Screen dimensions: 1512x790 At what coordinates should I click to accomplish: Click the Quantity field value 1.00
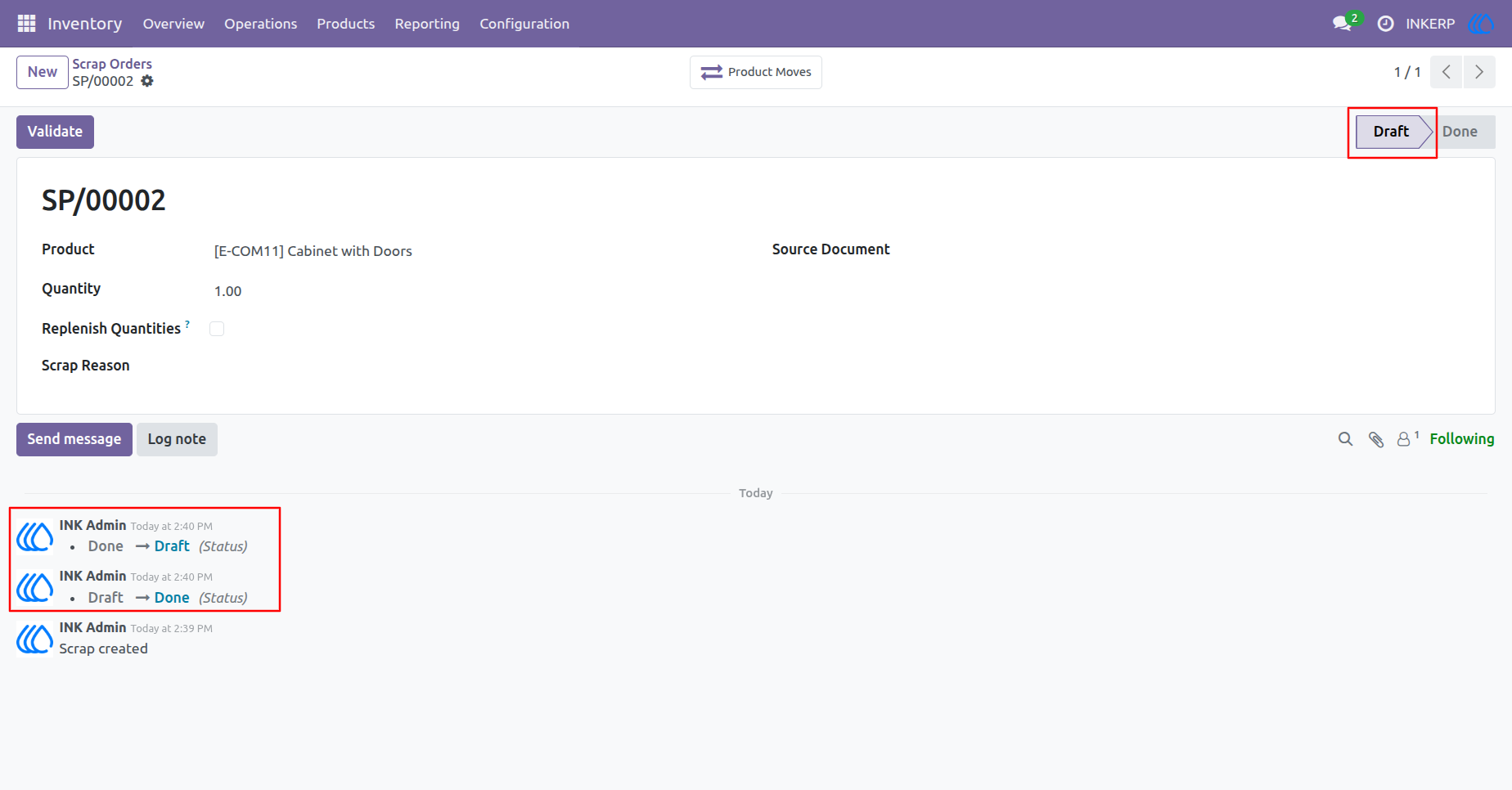227,291
